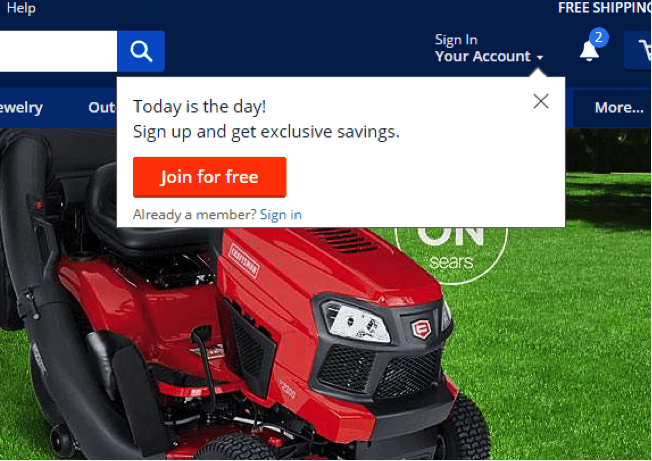Open the Jewelry category tab
Image resolution: width=652 pixels, height=461 pixels.
[x=21, y=107]
